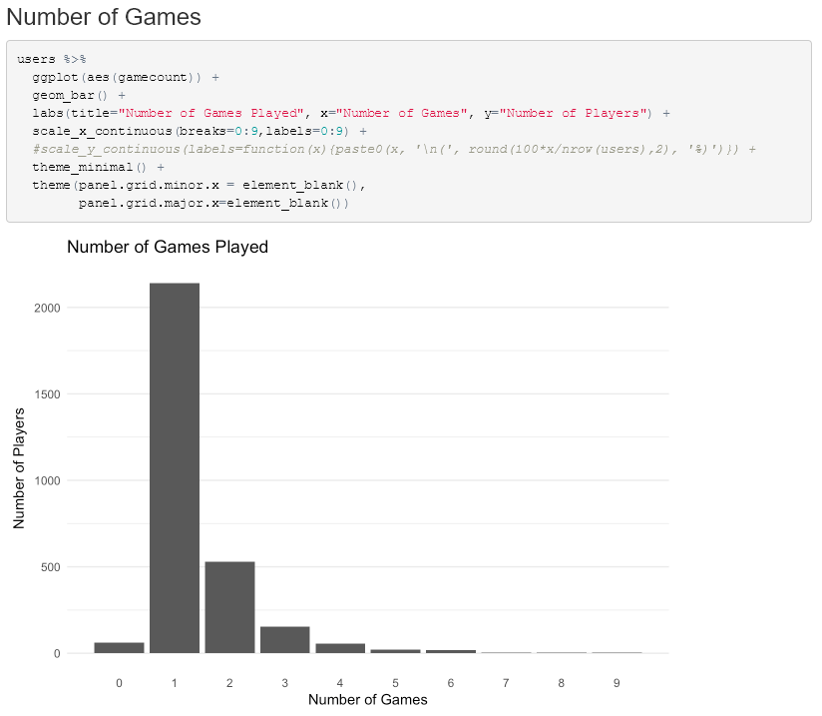Click the 2000 y-axis tick label
This screenshot has width=822, height=716.
click(47, 308)
